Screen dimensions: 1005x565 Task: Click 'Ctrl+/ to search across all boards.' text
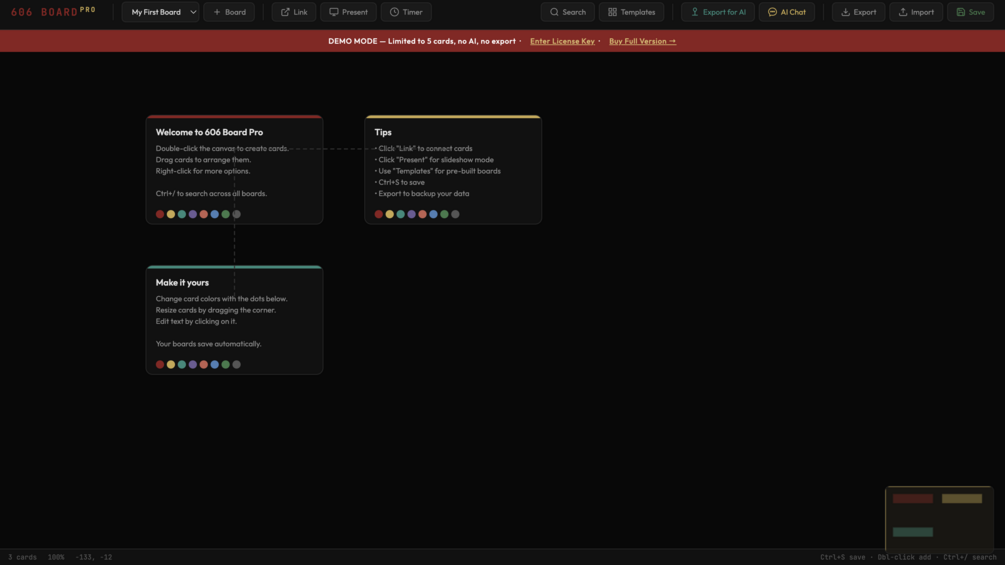(x=211, y=193)
